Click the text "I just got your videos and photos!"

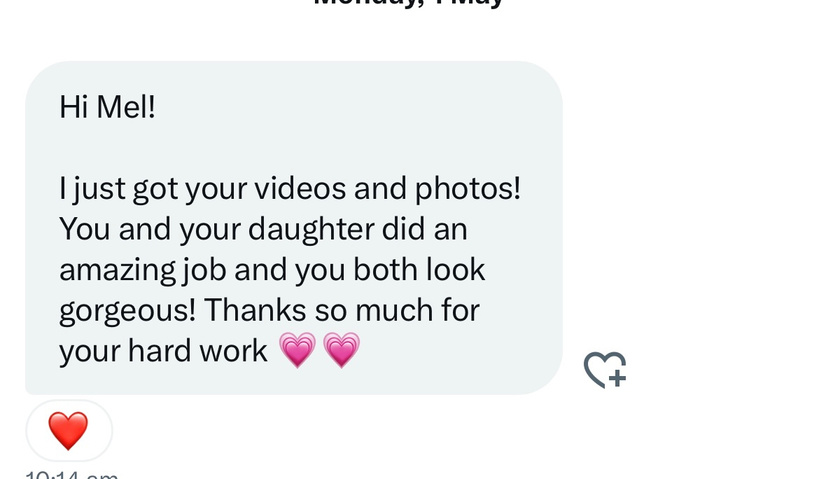point(290,188)
